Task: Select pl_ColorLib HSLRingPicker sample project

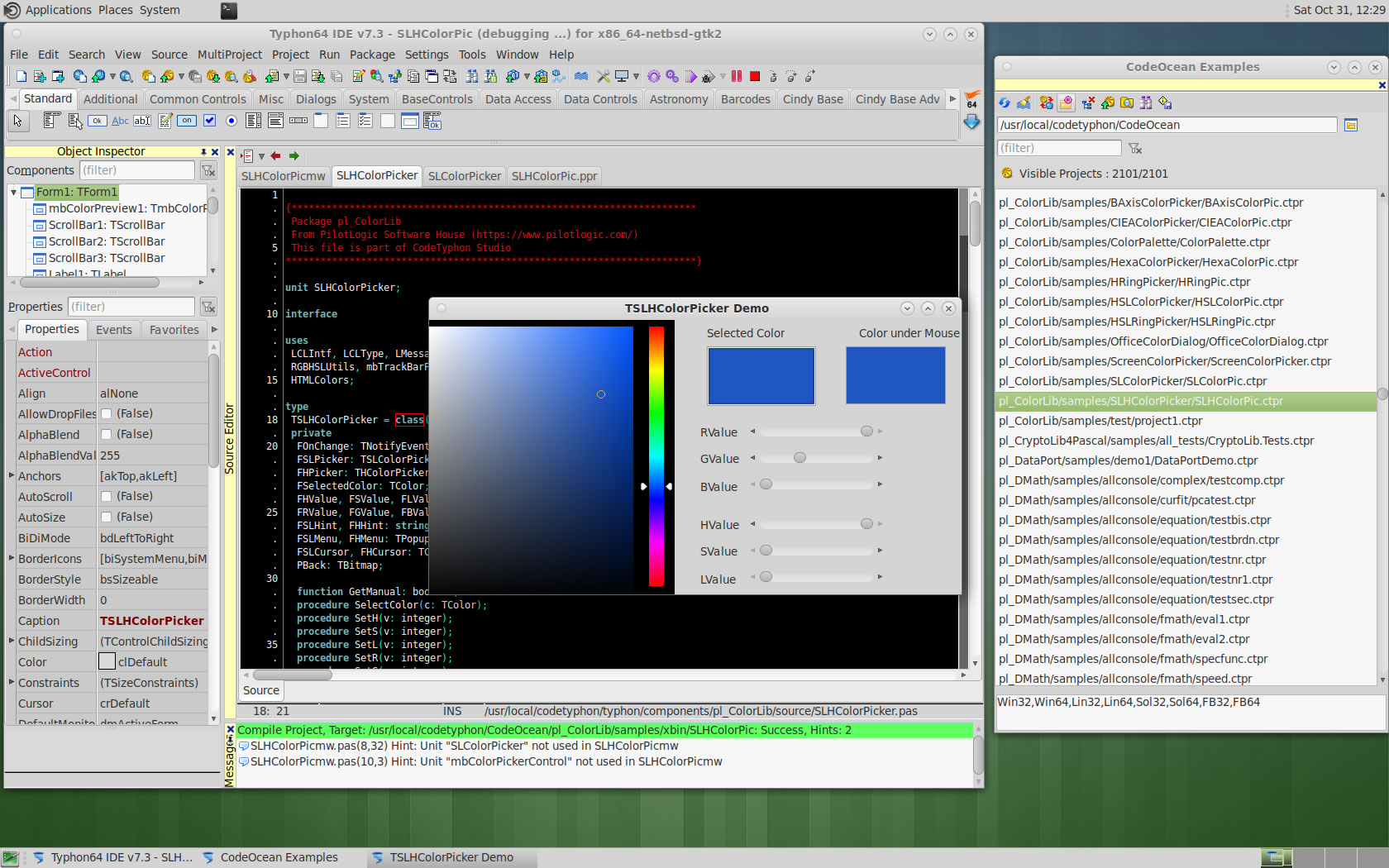Action: 1136,322
